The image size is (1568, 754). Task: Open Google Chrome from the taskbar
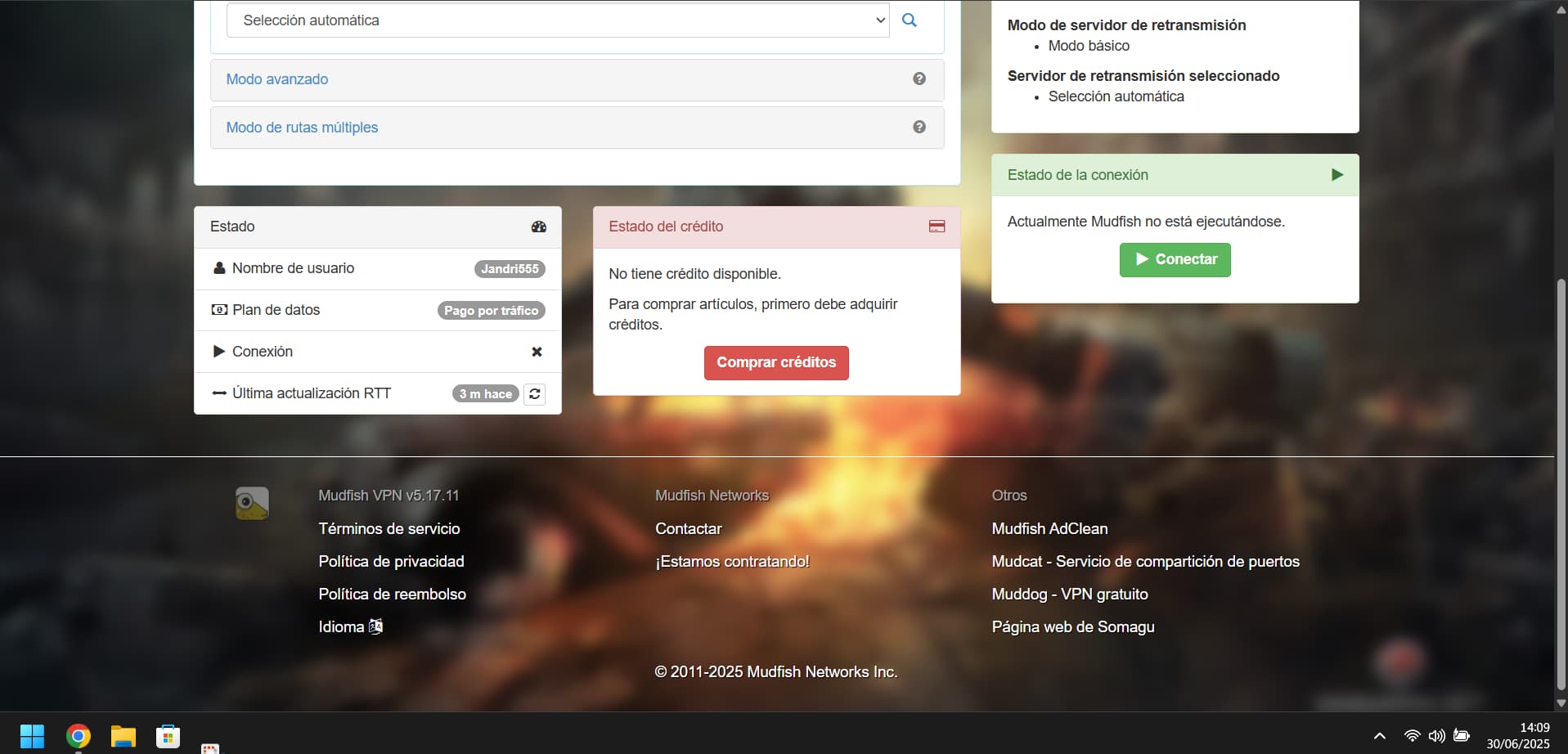point(79,736)
